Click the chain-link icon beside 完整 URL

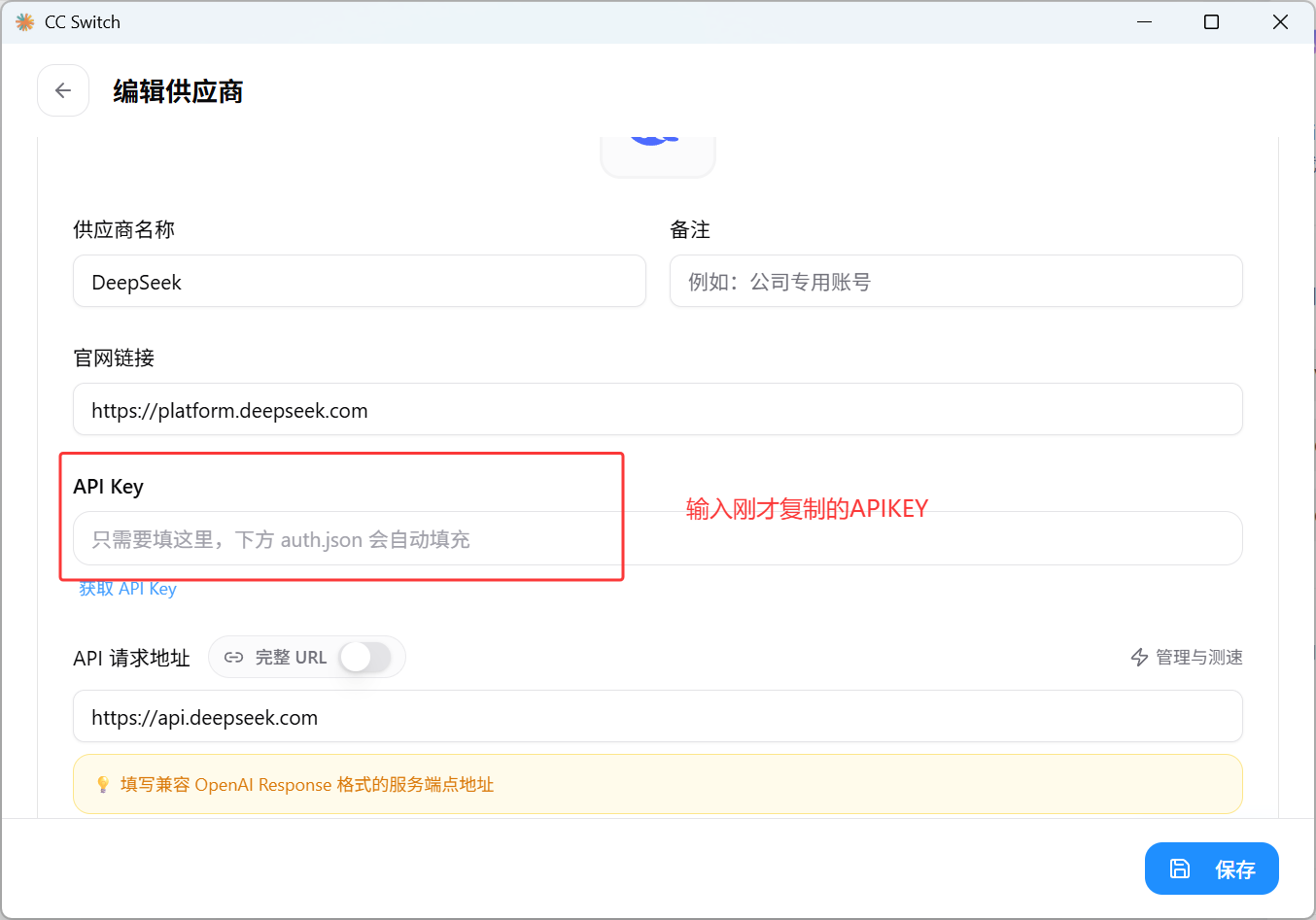(233, 658)
